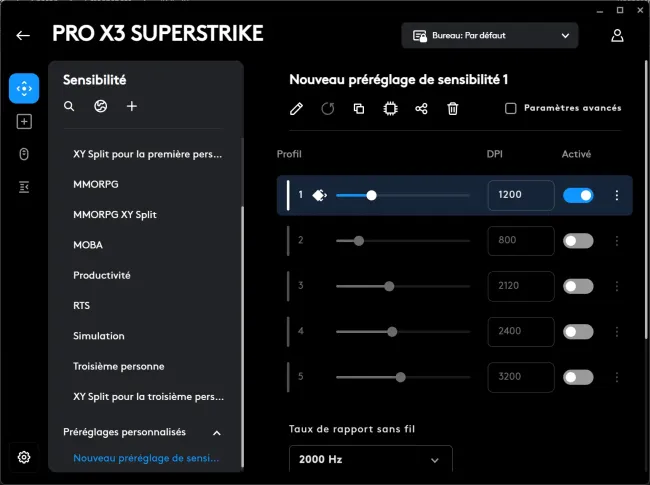This screenshot has height=485, width=650.
Task: Save preset to onboard memory chip icon
Action: (x=390, y=109)
